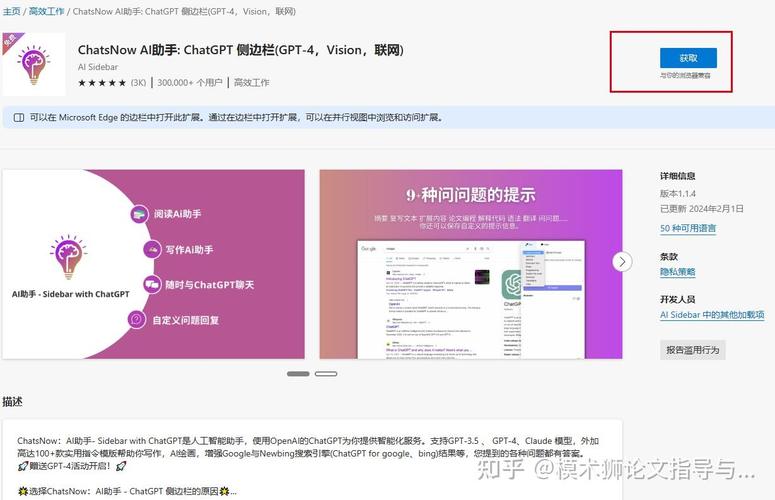775x500 pixels.
Task: Click the 高效工作 category label beside user count
Action: 252,83
